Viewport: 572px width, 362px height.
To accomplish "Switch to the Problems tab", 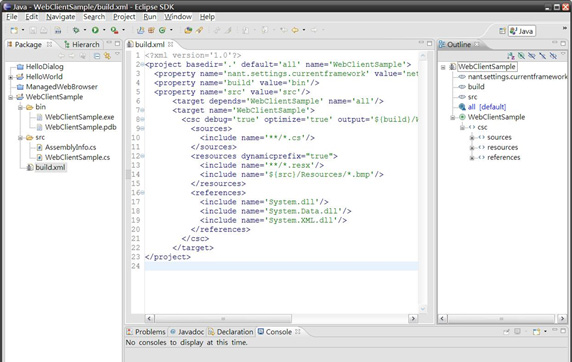I will coord(146,332).
